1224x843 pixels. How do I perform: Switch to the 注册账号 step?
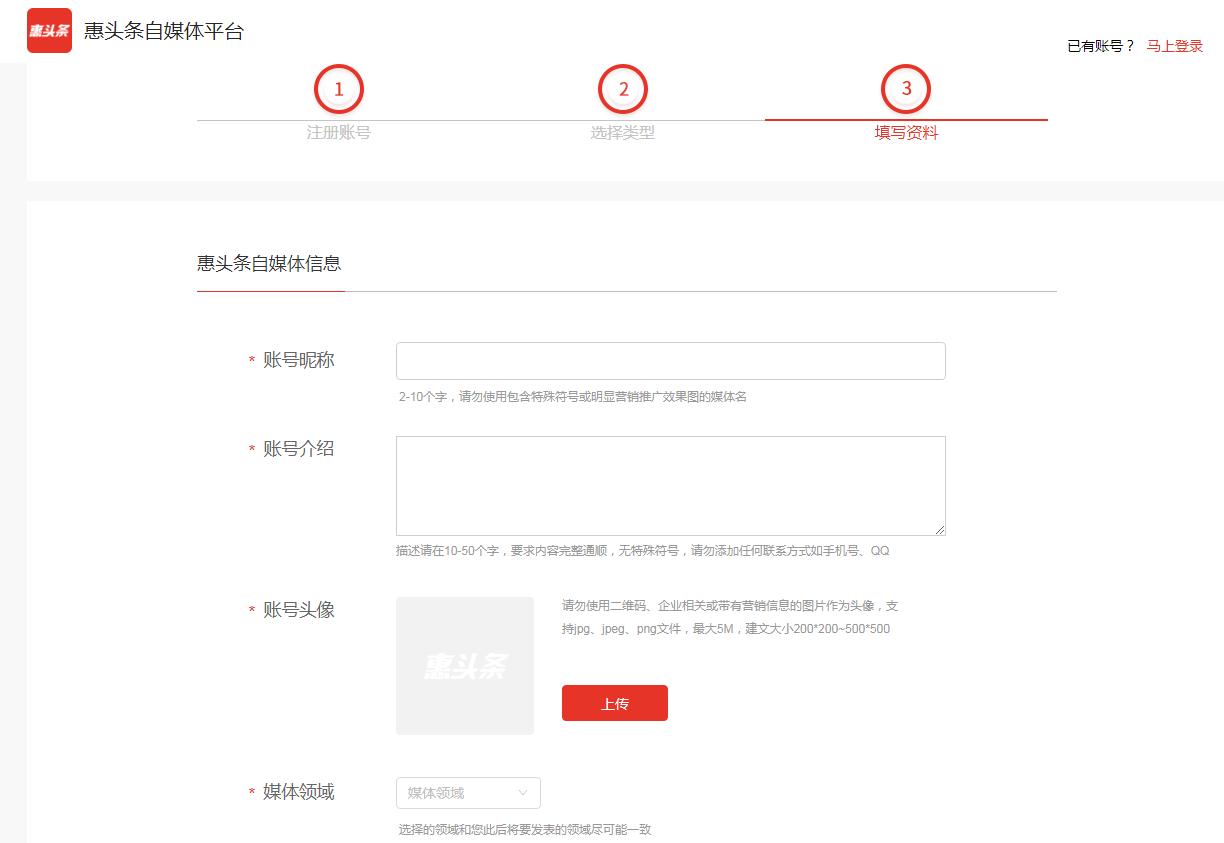[x=339, y=132]
